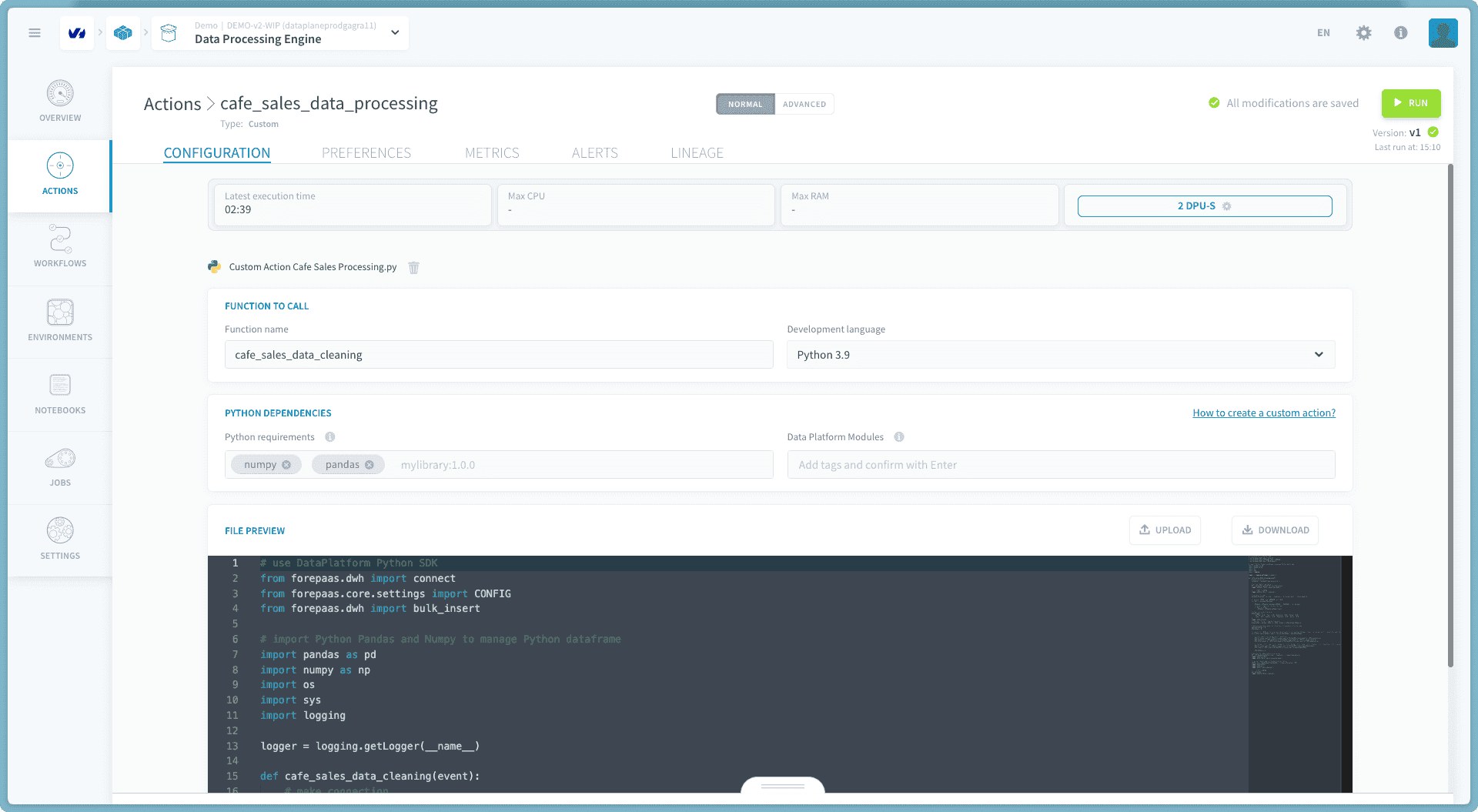The width and height of the screenshot is (1478, 812).
Task: Delete the Cafe Sales Processing.py file
Action: pos(413,268)
